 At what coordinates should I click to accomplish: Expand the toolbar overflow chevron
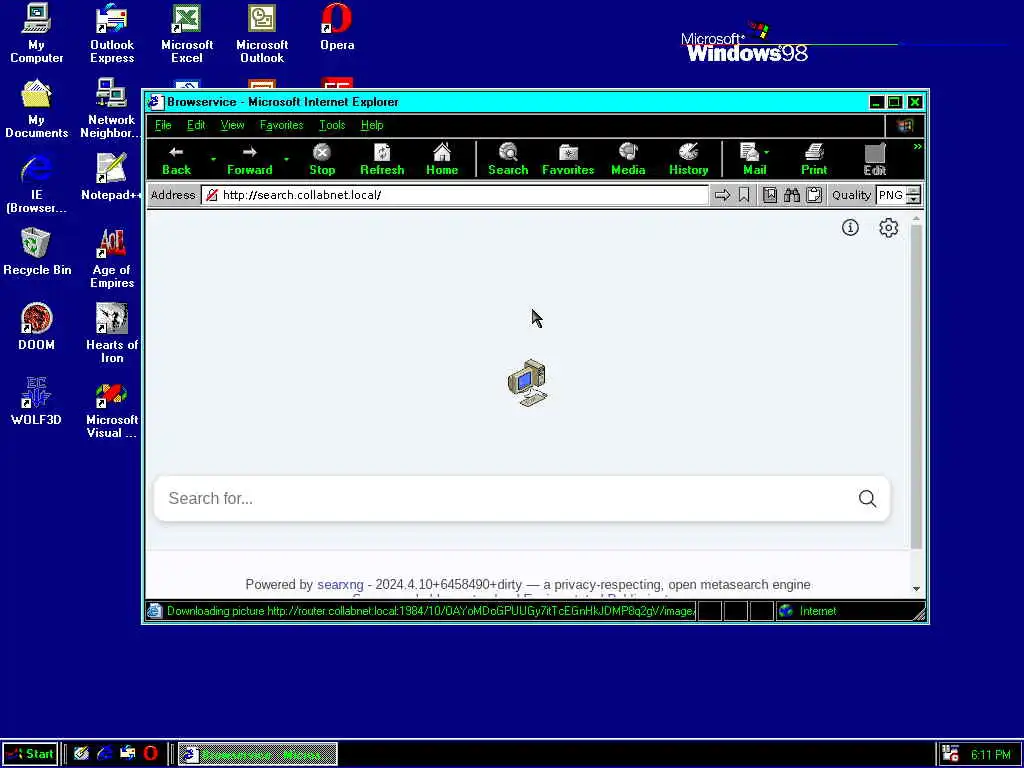917,147
